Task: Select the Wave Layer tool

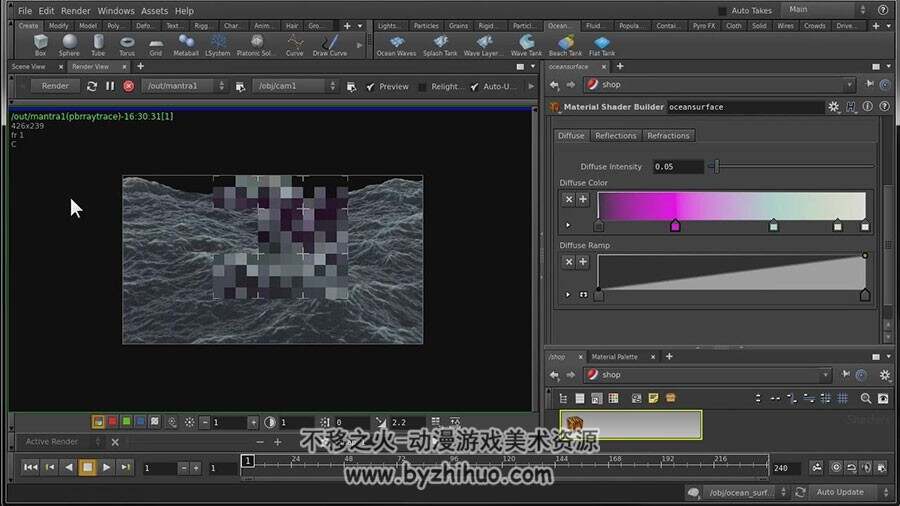Action: [x=483, y=45]
